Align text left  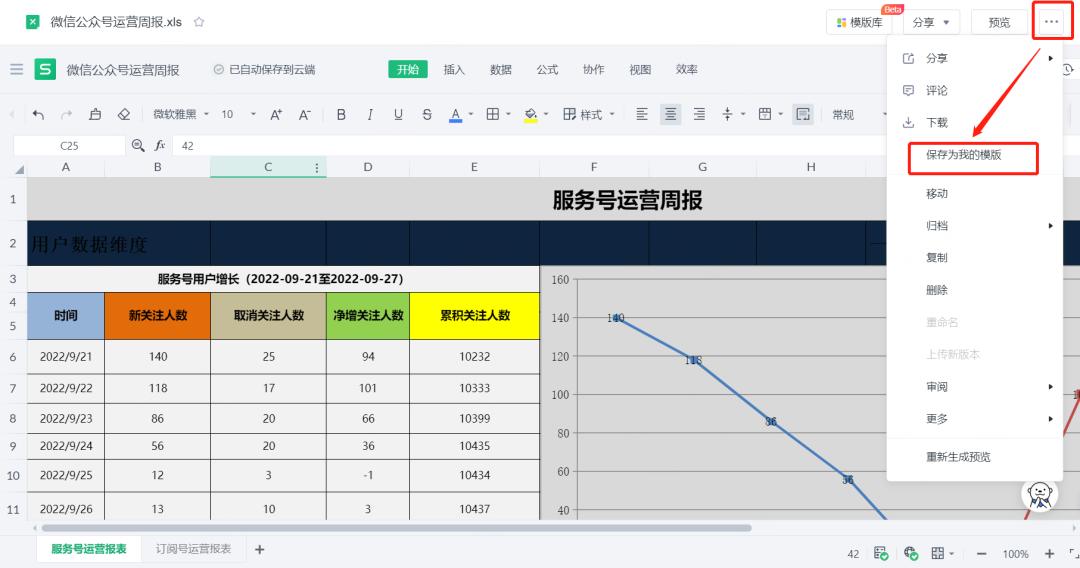coord(641,114)
